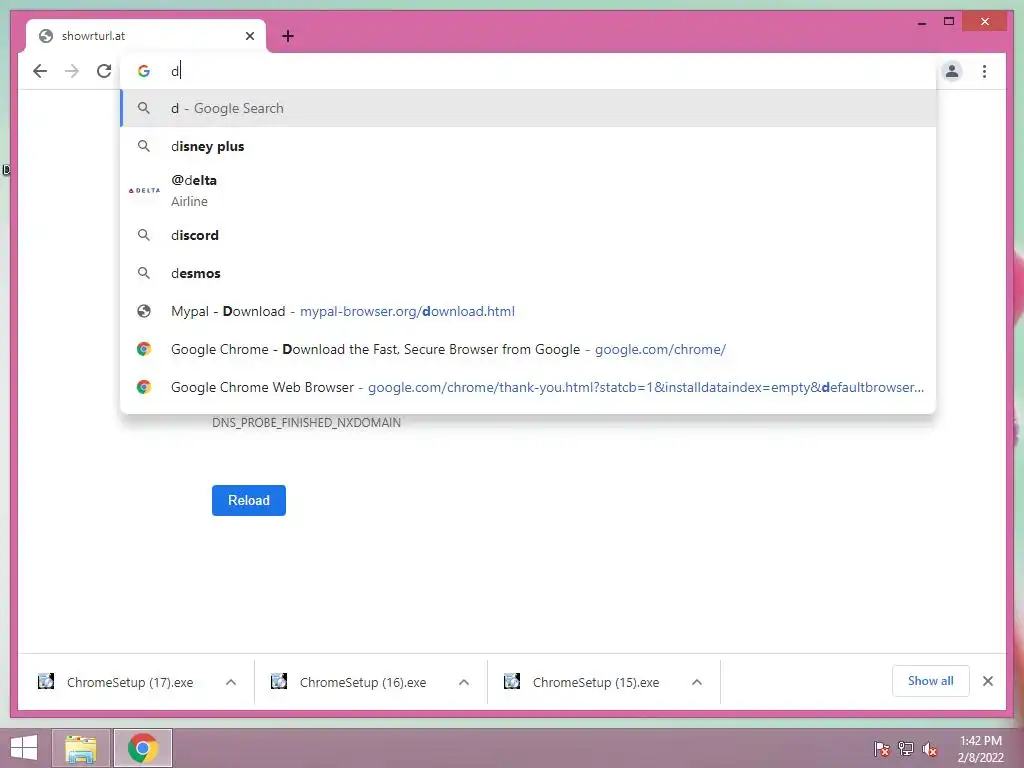The width and height of the screenshot is (1024, 768).
Task: Click the ChromeSetup (16).exe file icon
Action: (x=279, y=682)
